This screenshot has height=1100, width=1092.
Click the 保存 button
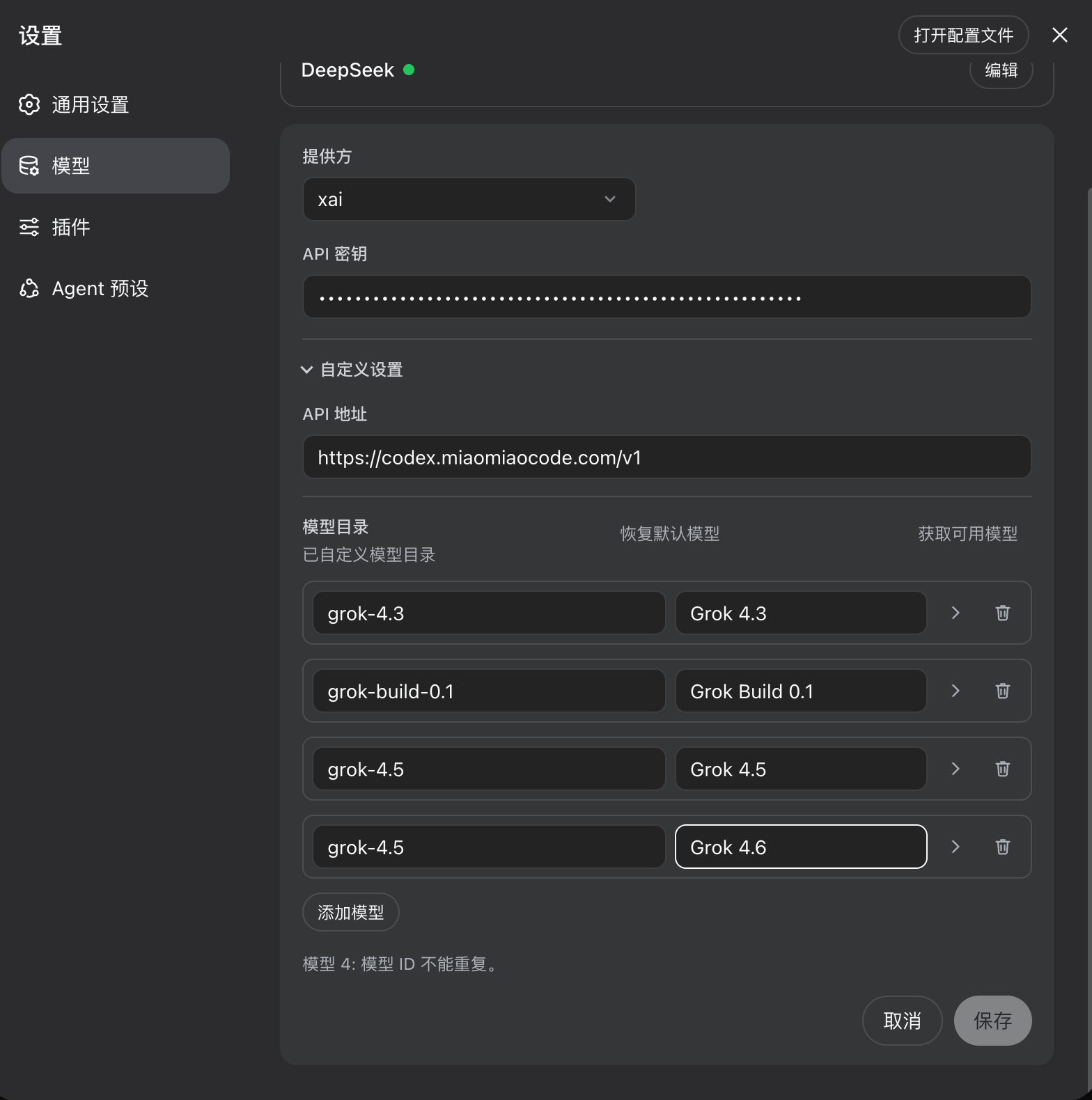pyautogui.click(x=992, y=1021)
